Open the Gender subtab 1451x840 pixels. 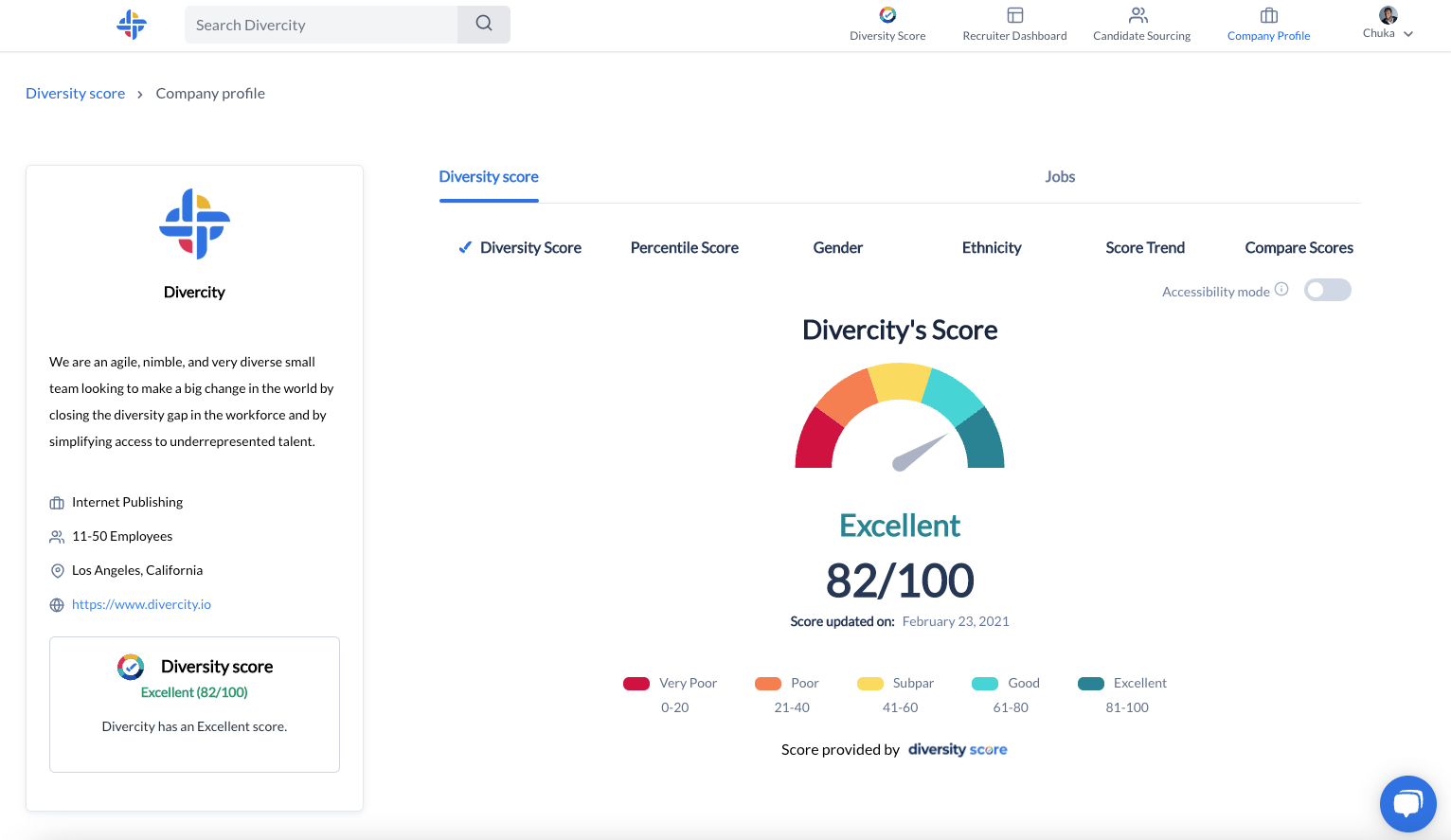[838, 247]
